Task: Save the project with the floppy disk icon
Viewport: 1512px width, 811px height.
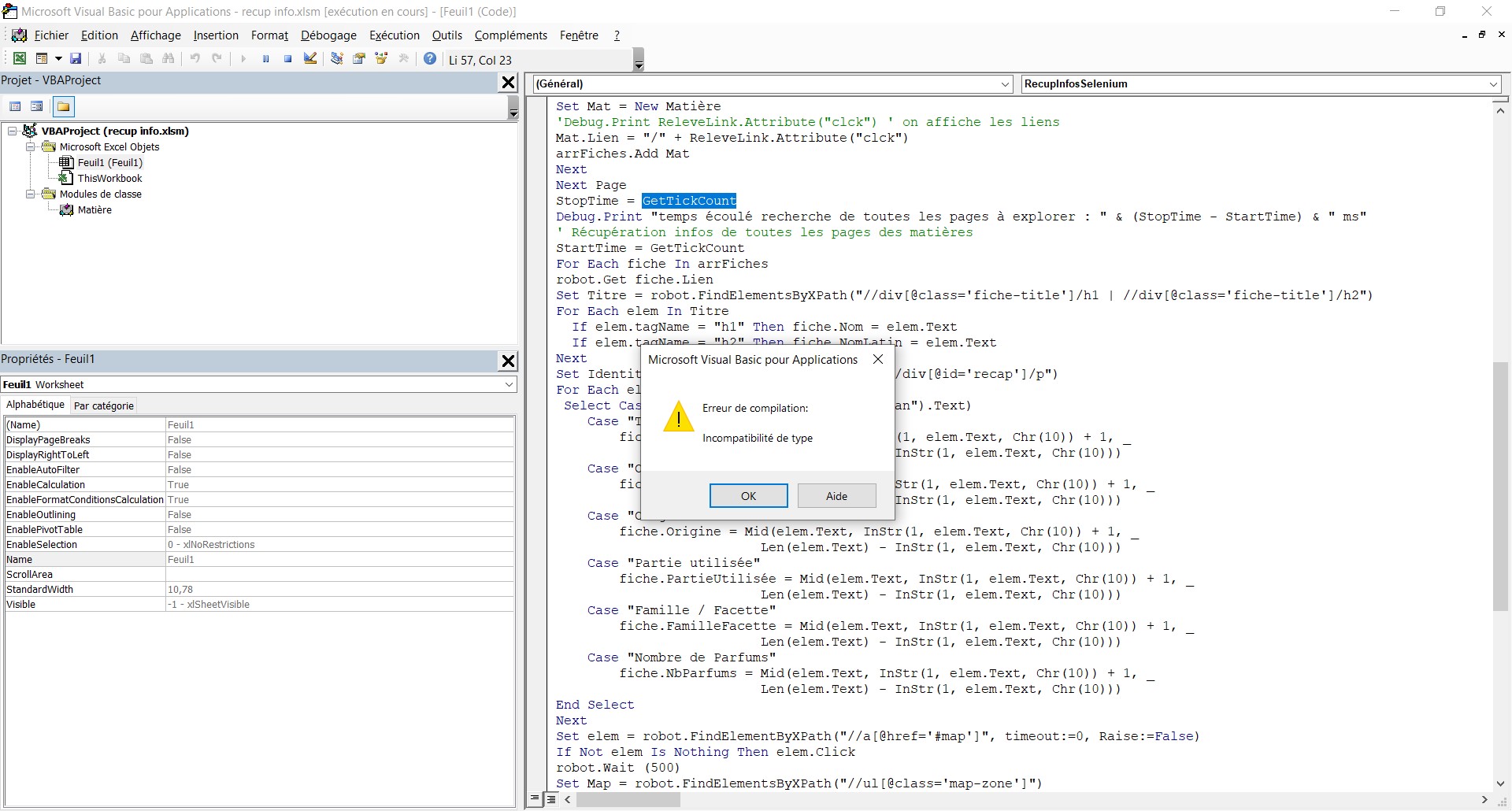Action: (76, 59)
